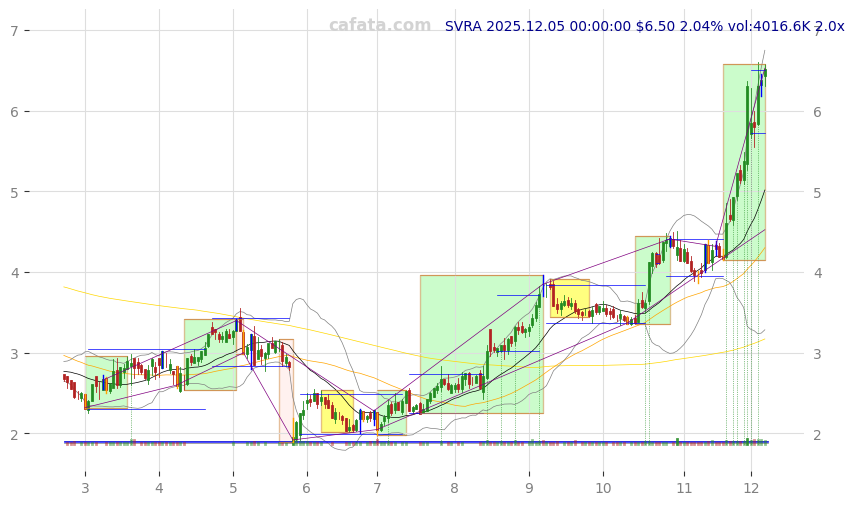This screenshot has width=855, height=505.
Task: Click the green box between months 4 and 5
Action: (x=210, y=355)
